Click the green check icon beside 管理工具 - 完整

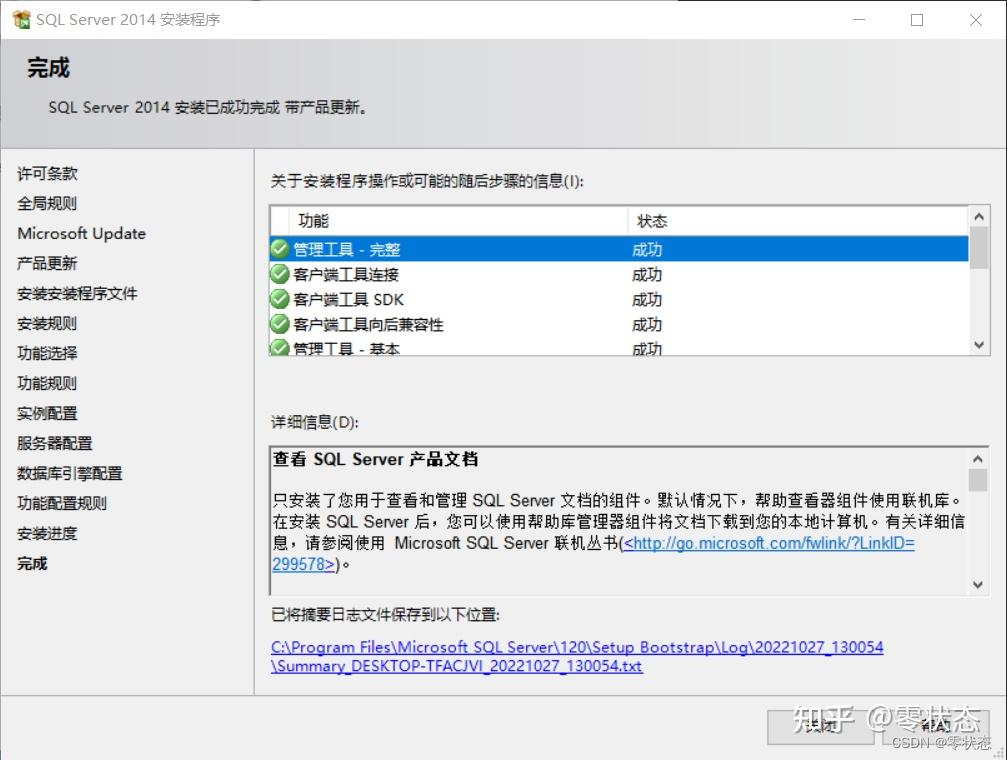[280, 248]
